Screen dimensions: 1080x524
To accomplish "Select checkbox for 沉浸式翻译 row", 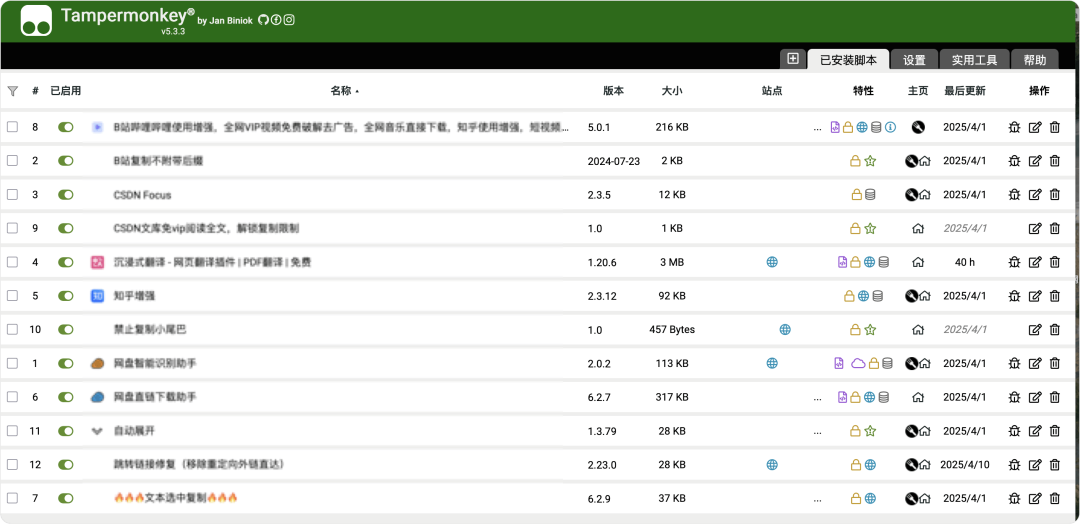I will click(x=12, y=262).
